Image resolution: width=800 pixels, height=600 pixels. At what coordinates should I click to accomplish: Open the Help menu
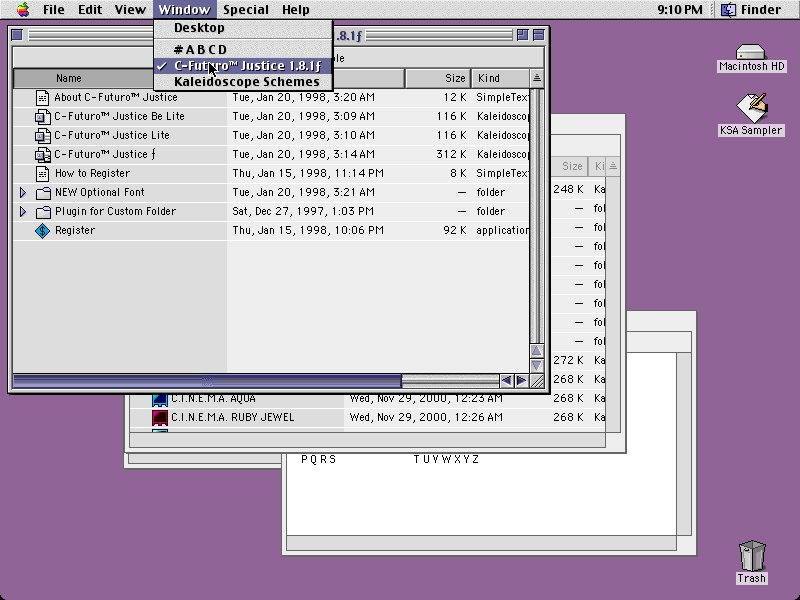coord(295,10)
